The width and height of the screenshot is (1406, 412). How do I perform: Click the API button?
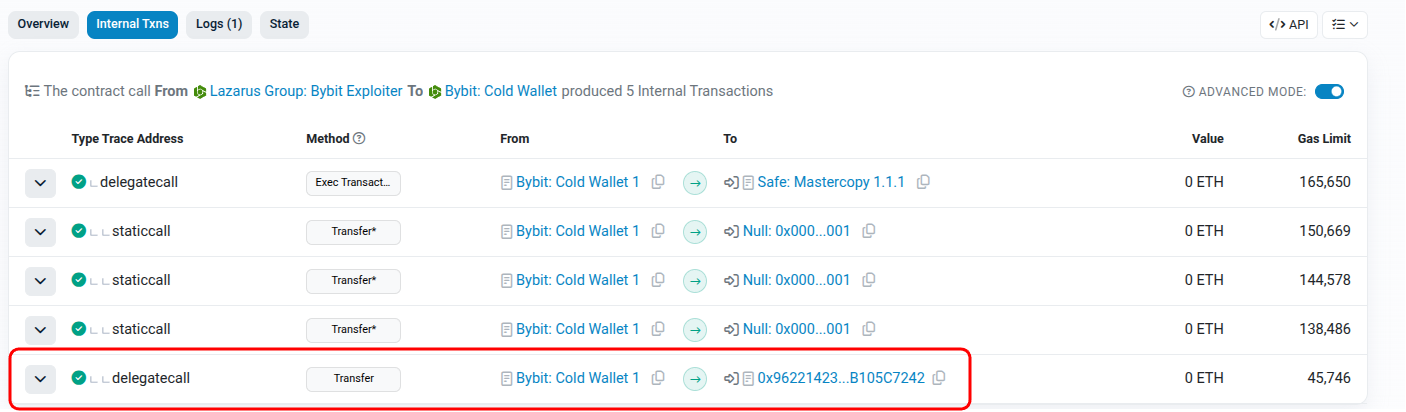[x=1288, y=24]
